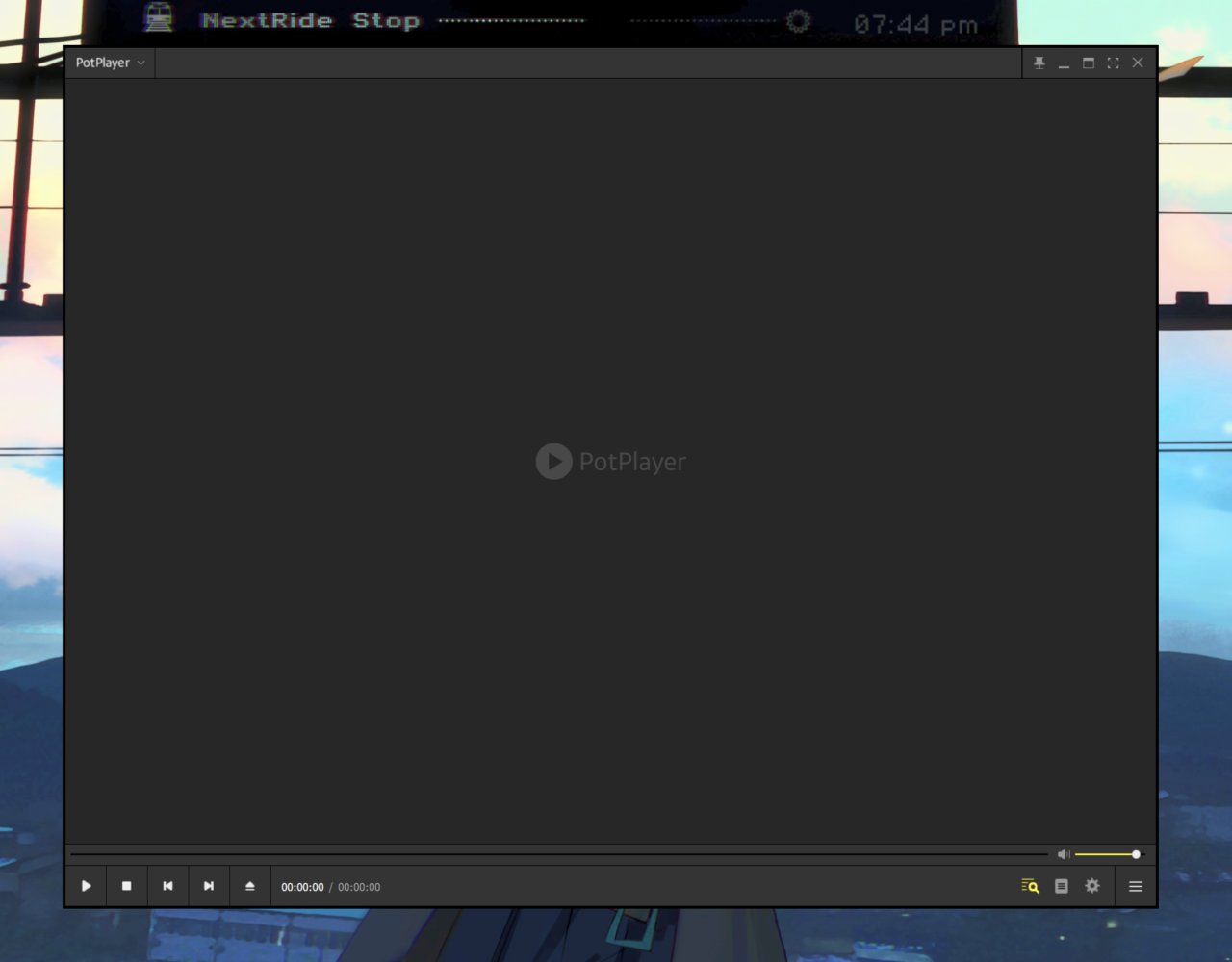Click the NextRide Stop label
Viewport: 1232px width, 962px height.
pyautogui.click(x=310, y=20)
